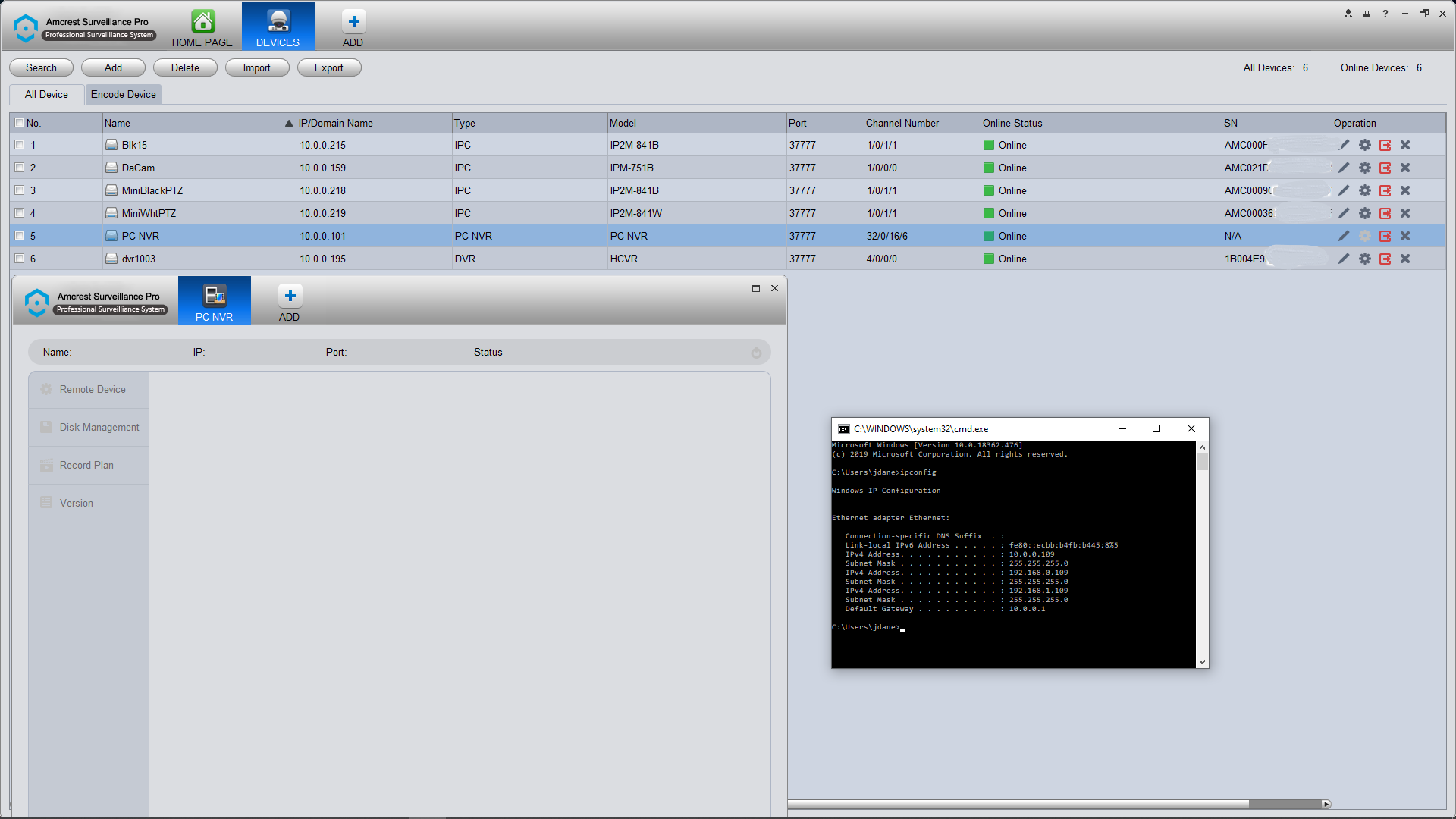Open Remote Device in PC-NVR sidebar
The width and height of the screenshot is (1456, 819).
89,389
